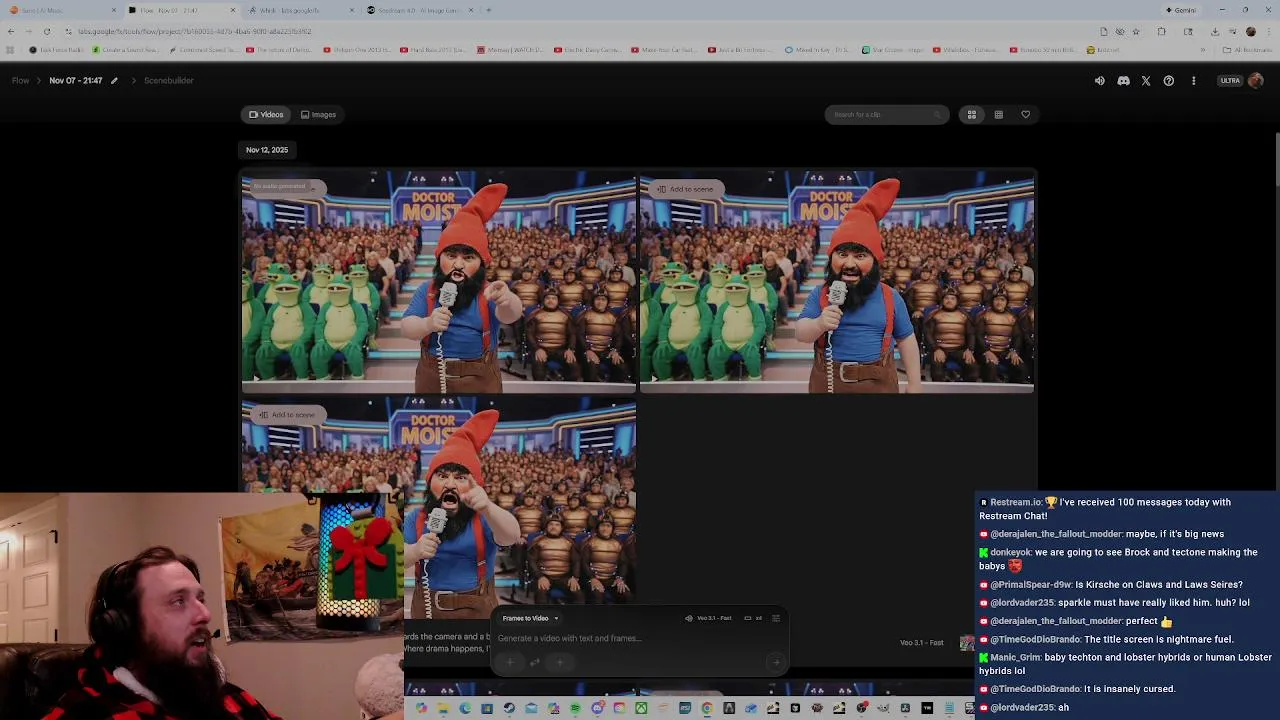Swap first and last frames icon
The image size is (1280, 720).
point(535,662)
